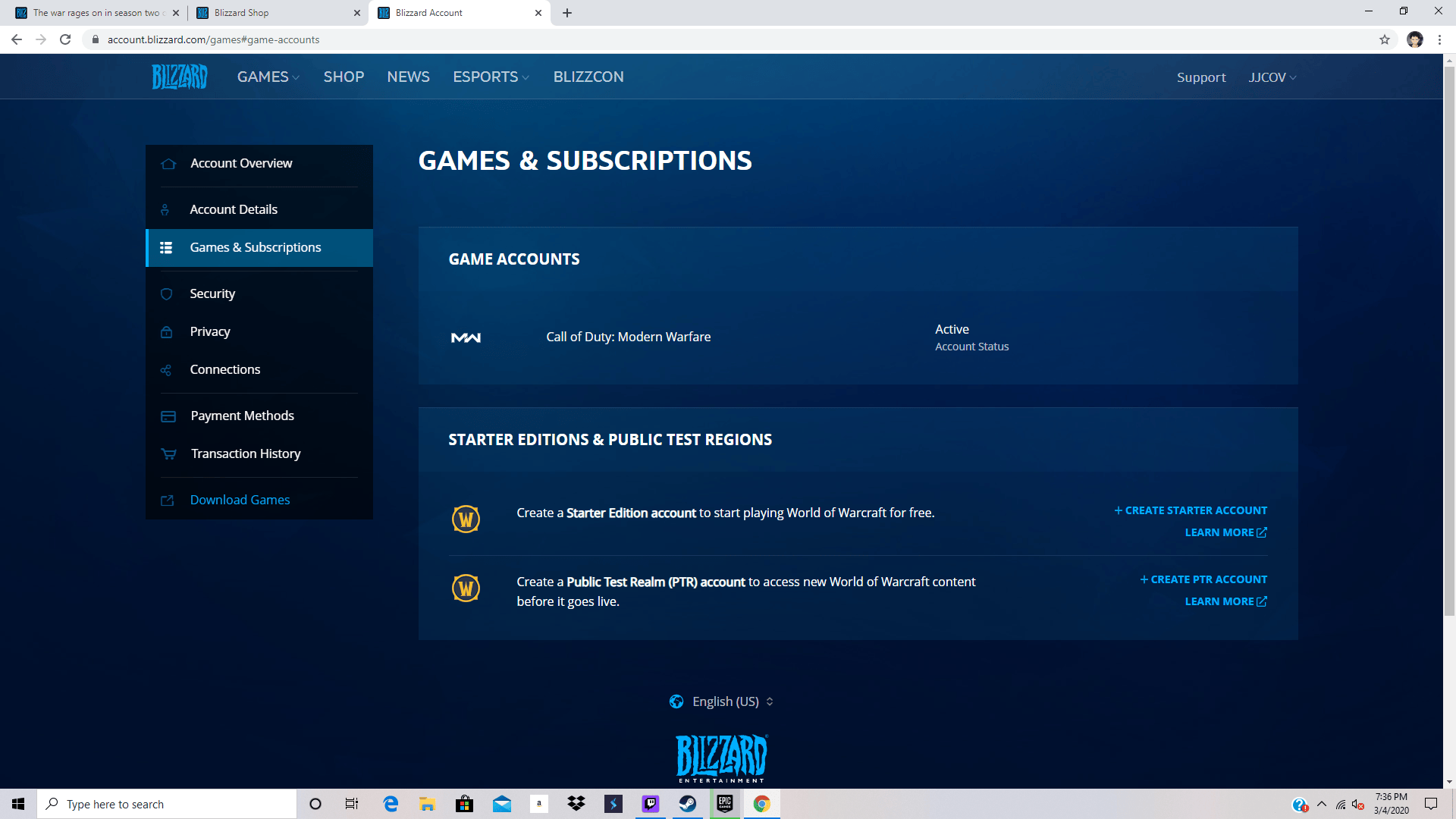Click the WoW icon beside Starter Edition

[x=466, y=519]
